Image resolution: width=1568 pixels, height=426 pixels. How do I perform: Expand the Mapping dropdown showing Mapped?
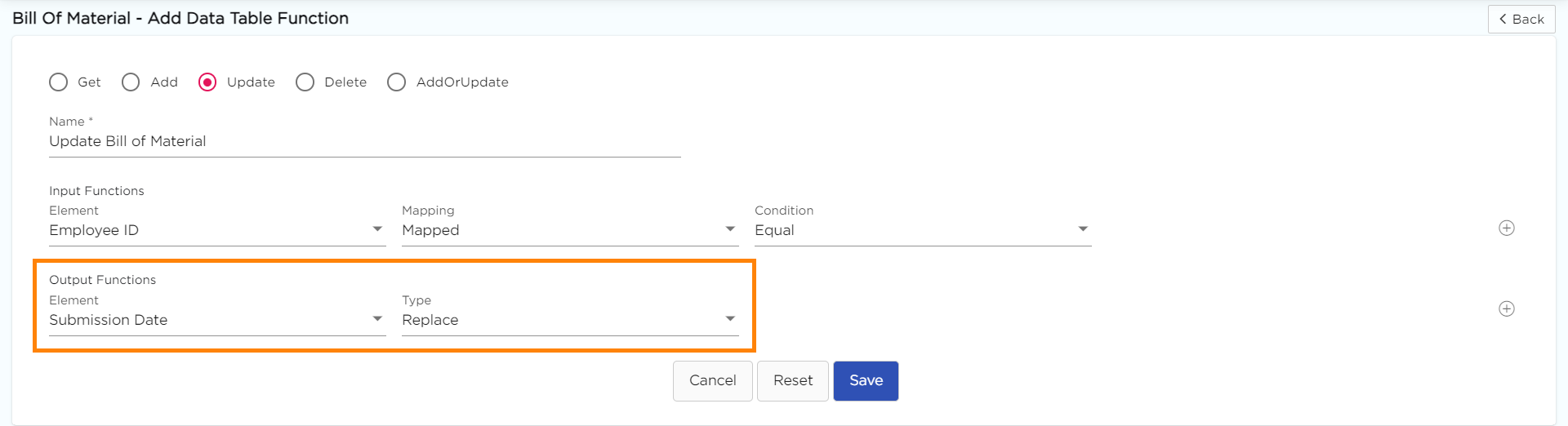pyautogui.click(x=569, y=230)
